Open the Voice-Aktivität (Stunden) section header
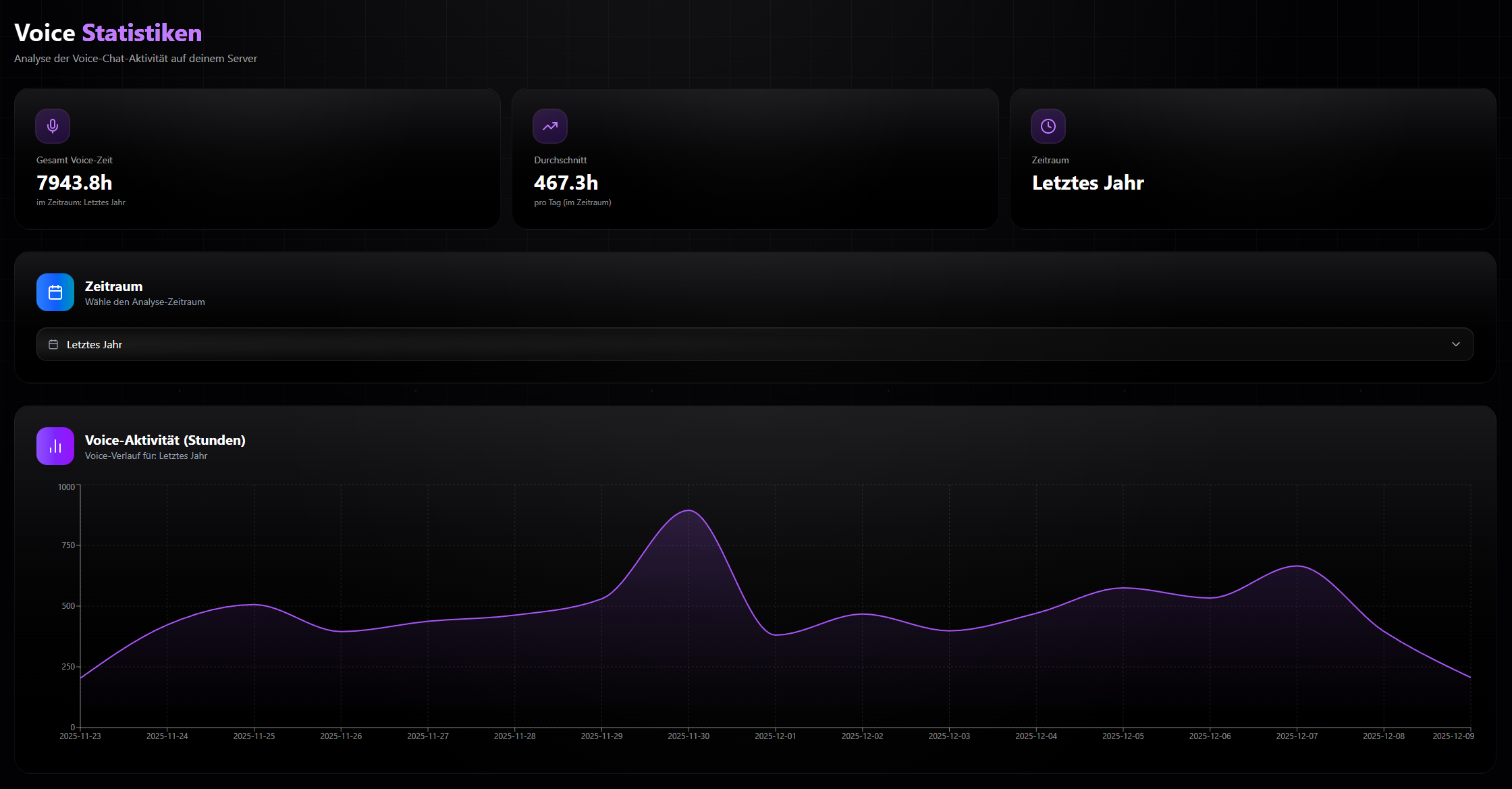Screen dimensions: 1512x789 (x=165, y=440)
